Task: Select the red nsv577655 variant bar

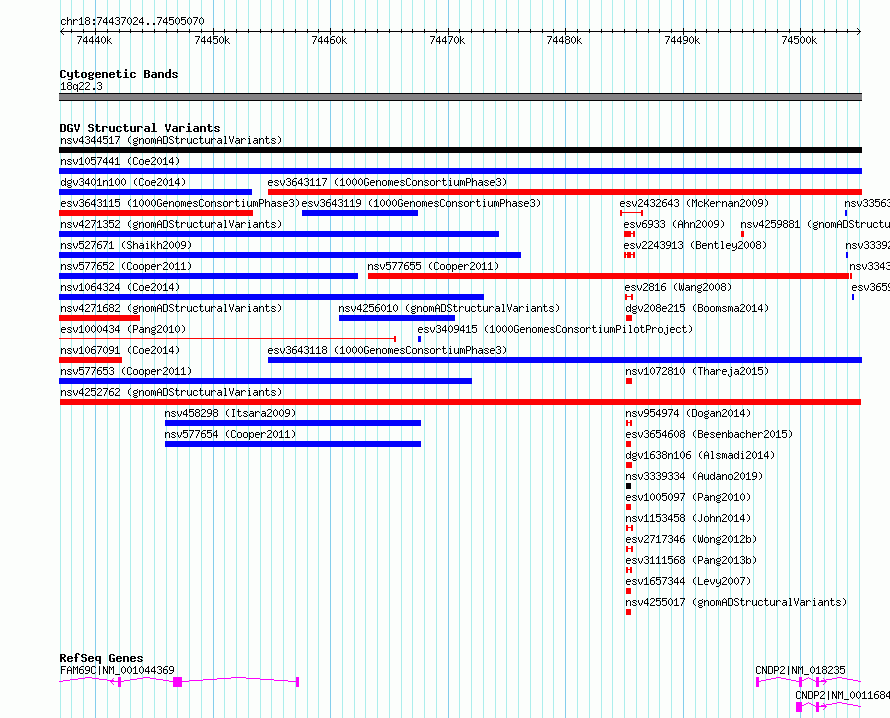Action: (609, 276)
